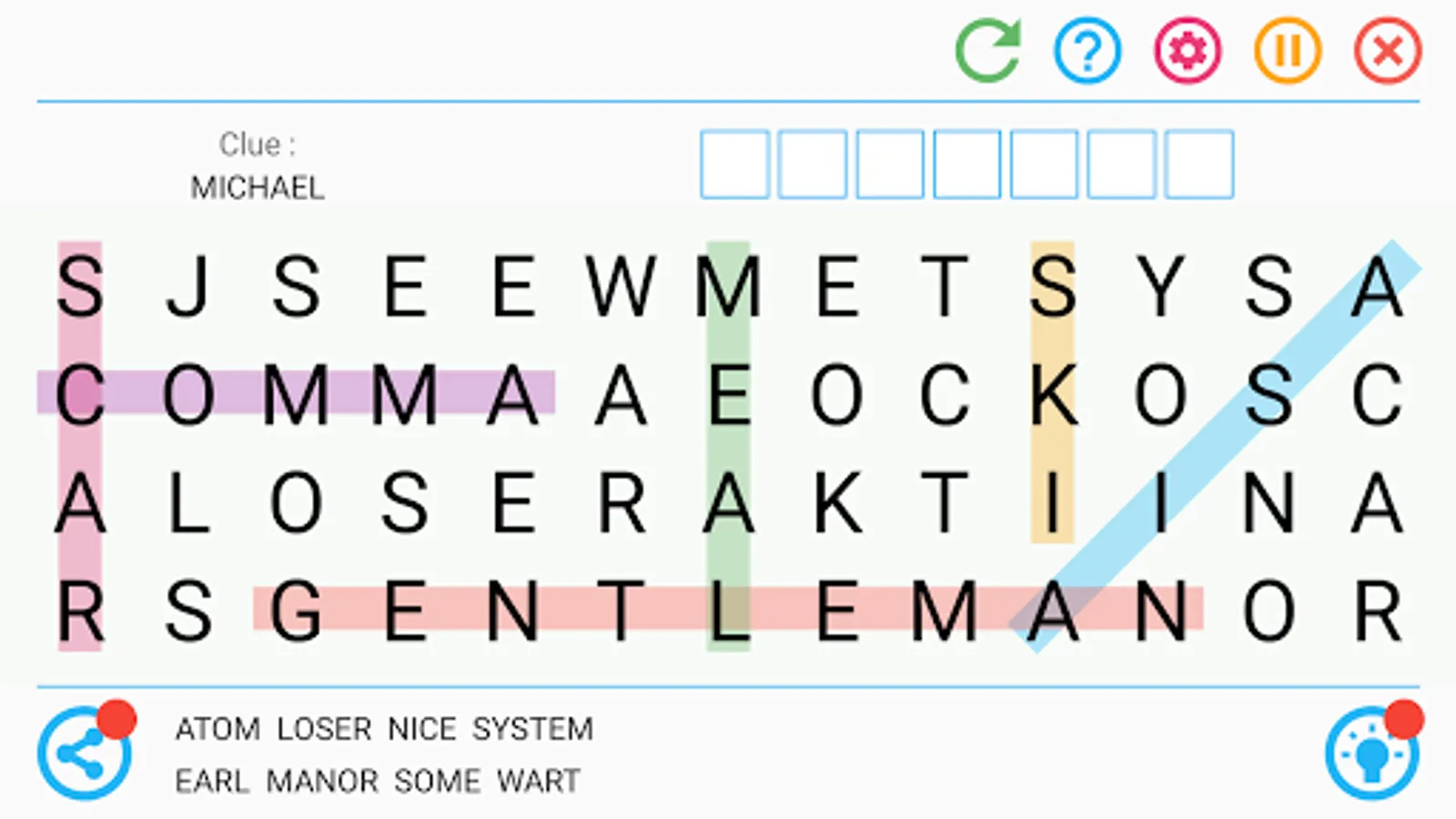The height and width of the screenshot is (819, 1456).
Task: Click the letter M highlighted in green
Action: coord(728,287)
